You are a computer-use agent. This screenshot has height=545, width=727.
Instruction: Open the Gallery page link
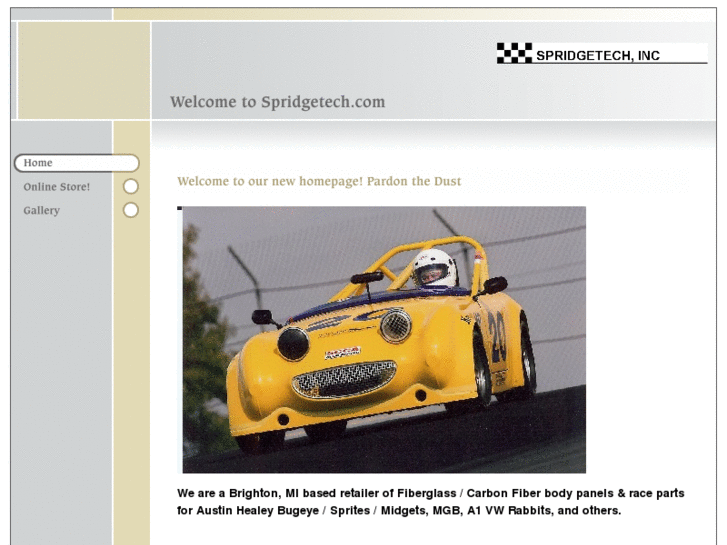pyautogui.click(x=42, y=210)
